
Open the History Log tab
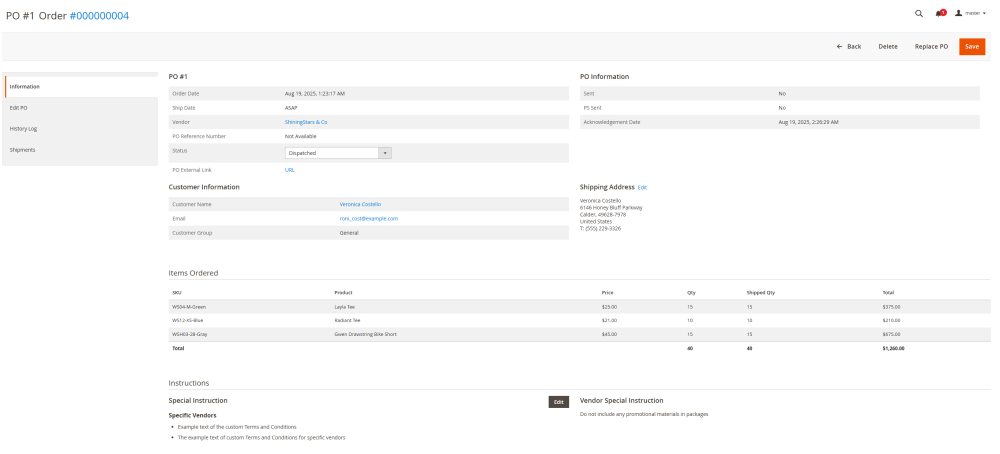(81, 129)
